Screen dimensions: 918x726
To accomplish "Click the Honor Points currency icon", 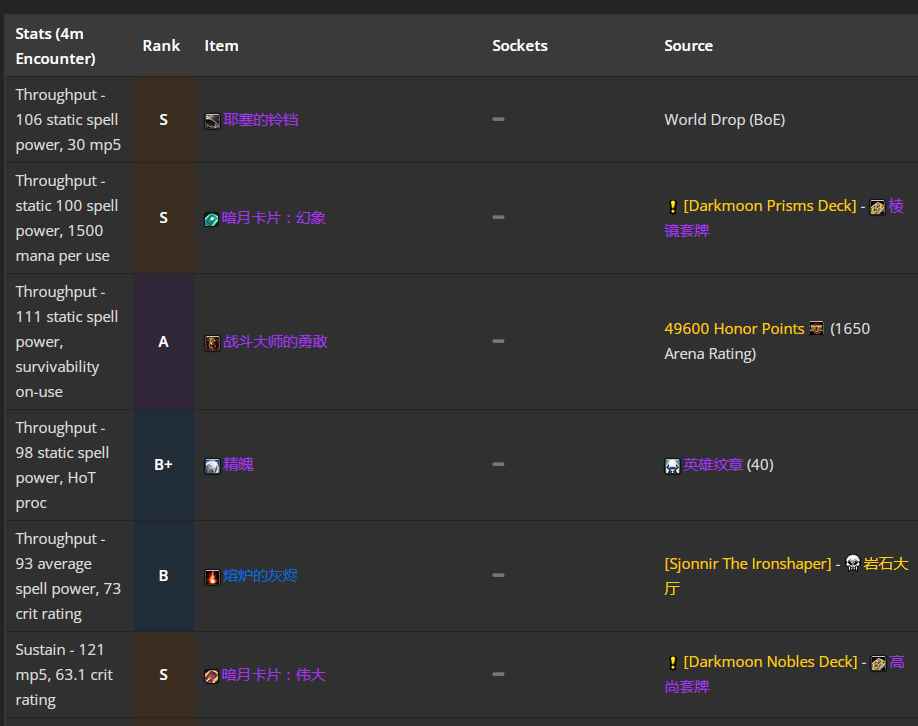I will 817,328.
